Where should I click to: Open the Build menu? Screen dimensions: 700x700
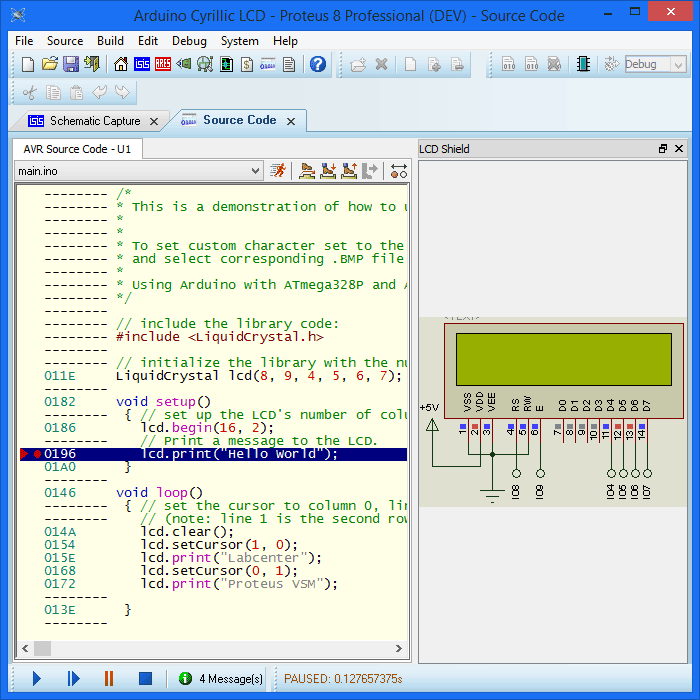110,41
